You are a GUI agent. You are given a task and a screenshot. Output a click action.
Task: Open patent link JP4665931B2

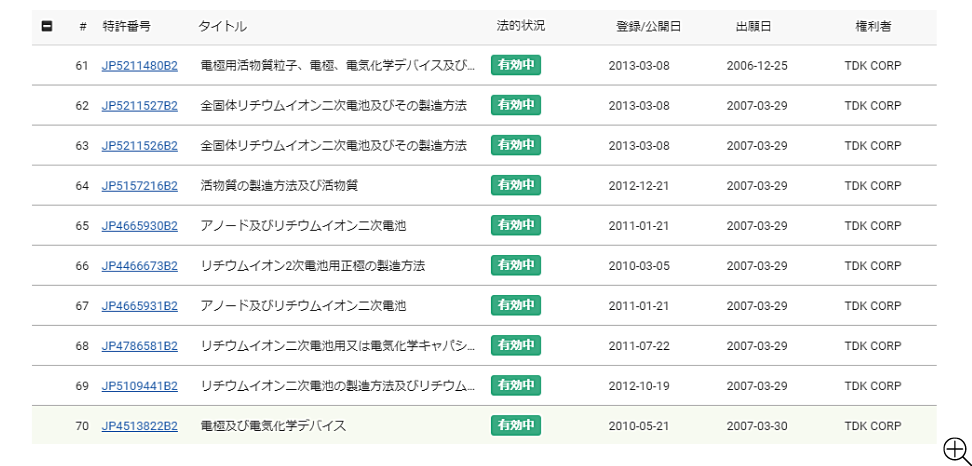[139, 306]
